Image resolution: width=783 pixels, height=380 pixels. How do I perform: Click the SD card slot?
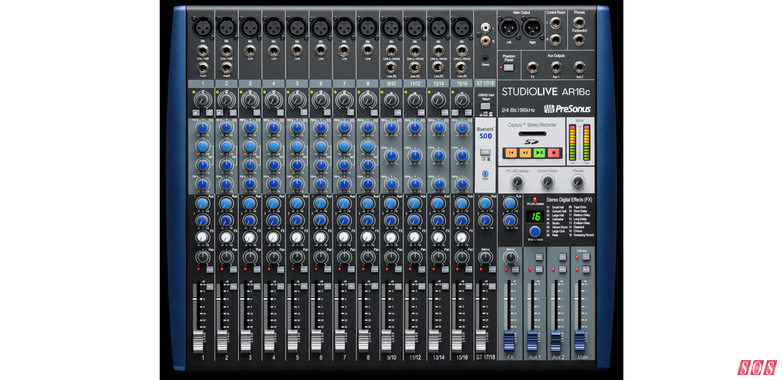532,134
